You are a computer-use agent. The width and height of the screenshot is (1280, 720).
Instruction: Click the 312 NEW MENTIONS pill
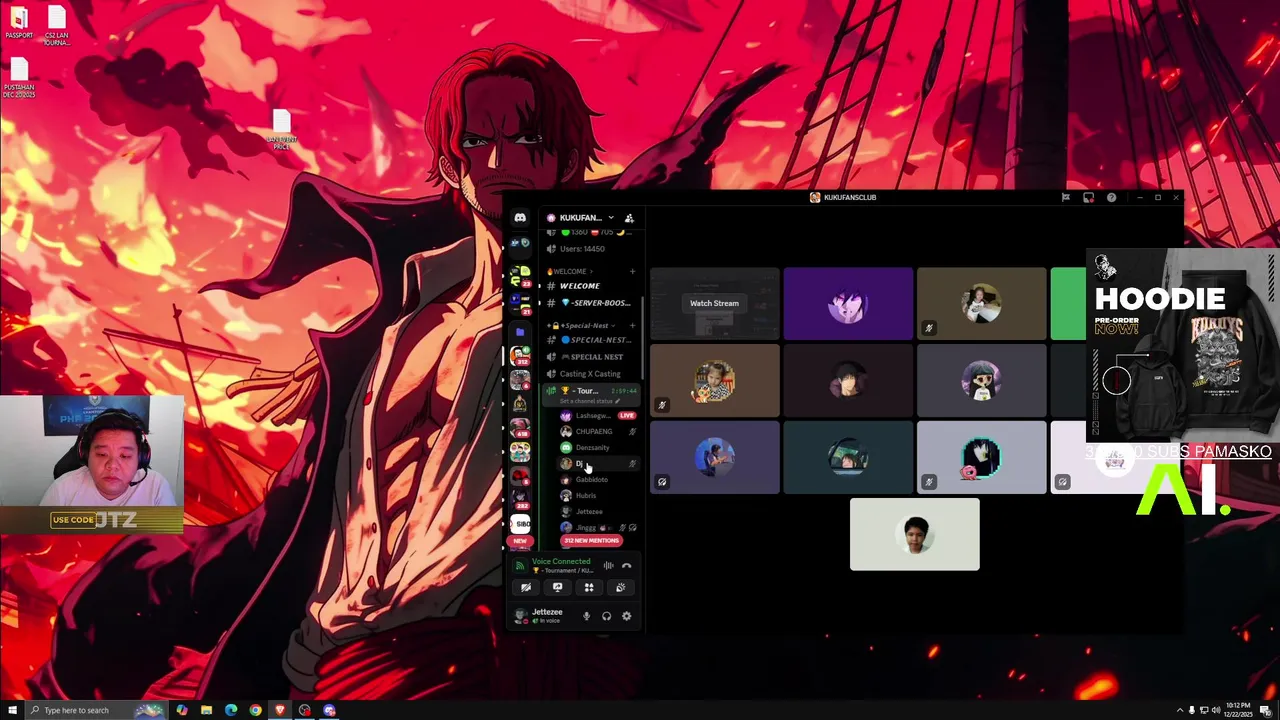tap(591, 540)
